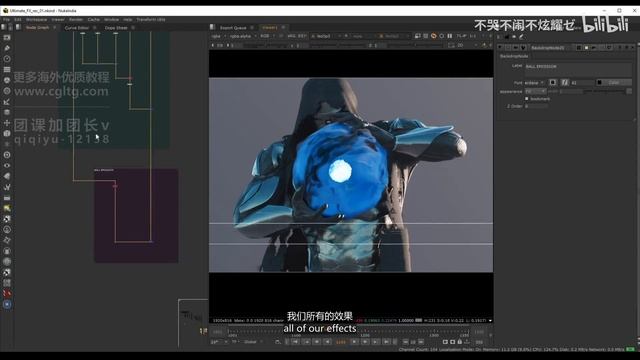The width and height of the screenshot is (640, 360).
Task: Click the backdrop border width slider
Action: [x=606, y=91]
